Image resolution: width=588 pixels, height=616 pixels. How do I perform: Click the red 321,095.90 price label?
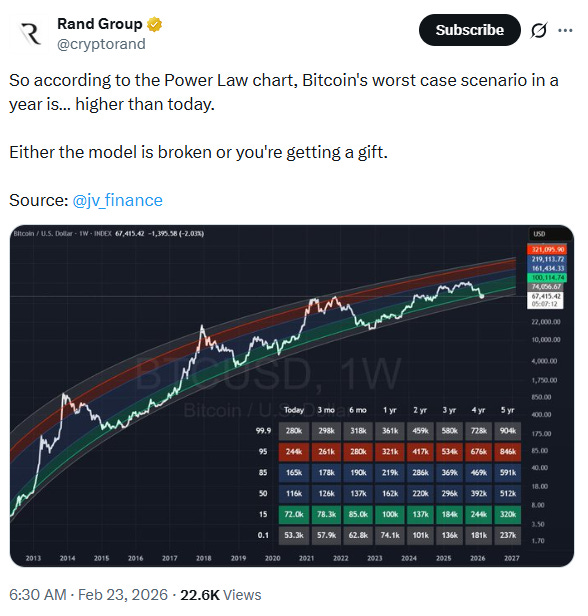point(546,249)
